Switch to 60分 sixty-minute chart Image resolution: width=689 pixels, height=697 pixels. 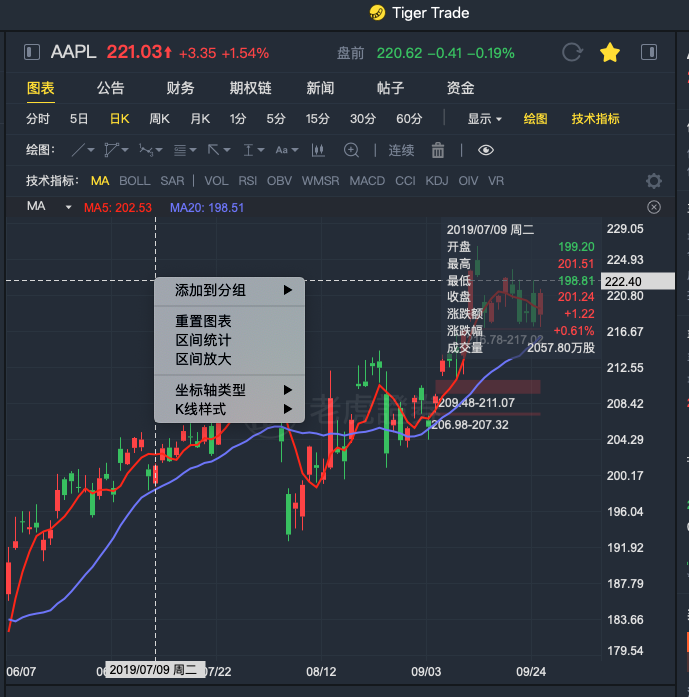pyautogui.click(x=409, y=119)
